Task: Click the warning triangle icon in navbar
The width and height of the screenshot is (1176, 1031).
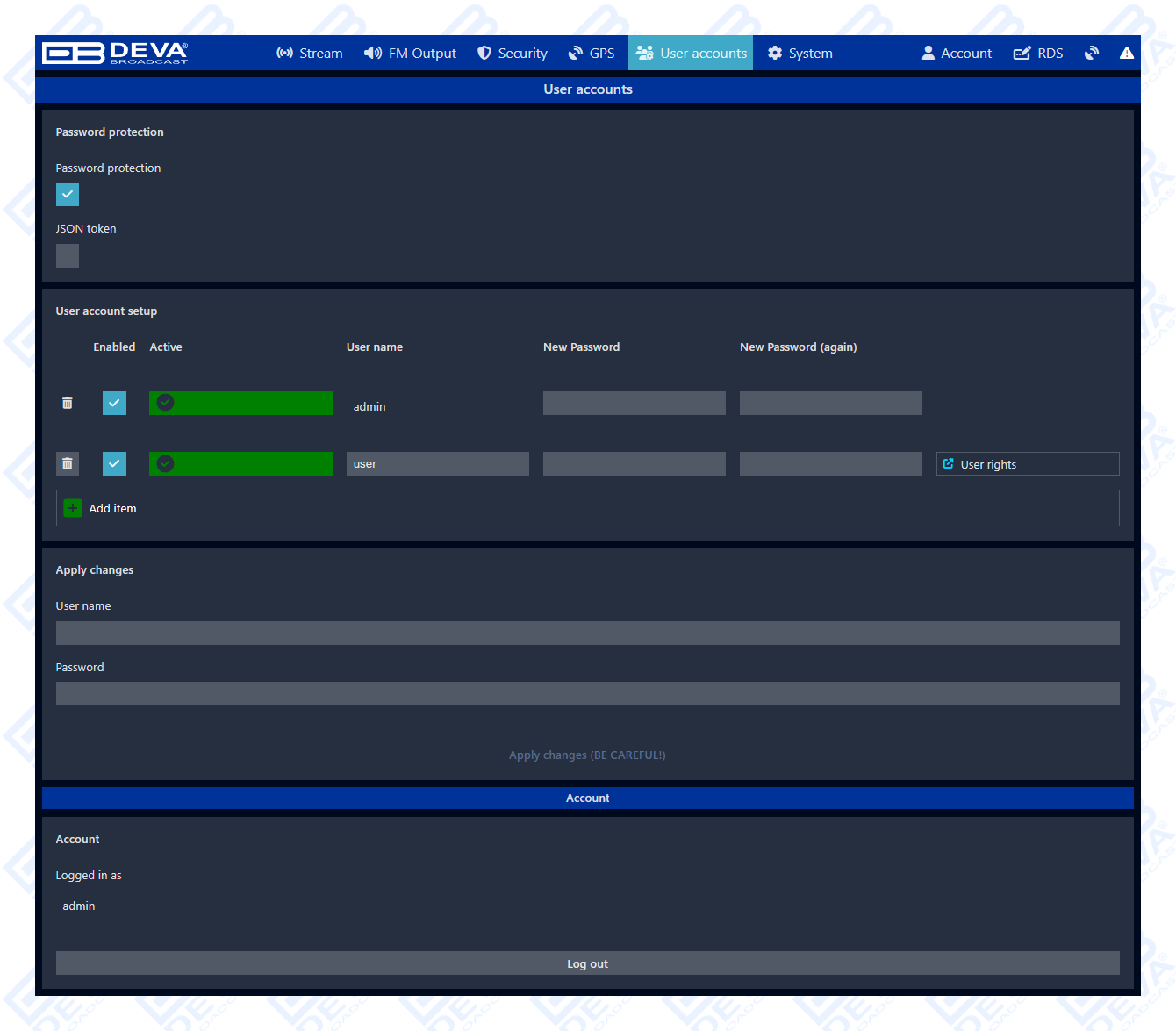Action: [x=1126, y=54]
